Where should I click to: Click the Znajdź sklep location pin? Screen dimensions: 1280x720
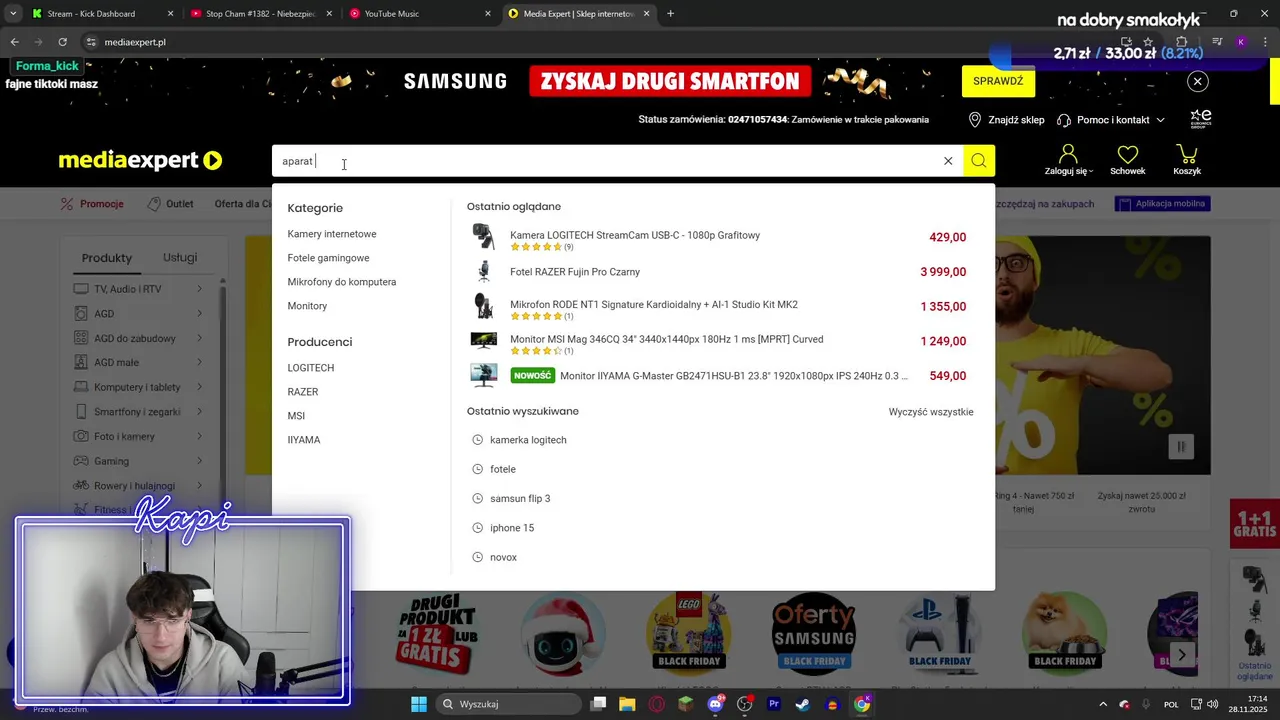pyautogui.click(x=975, y=120)
